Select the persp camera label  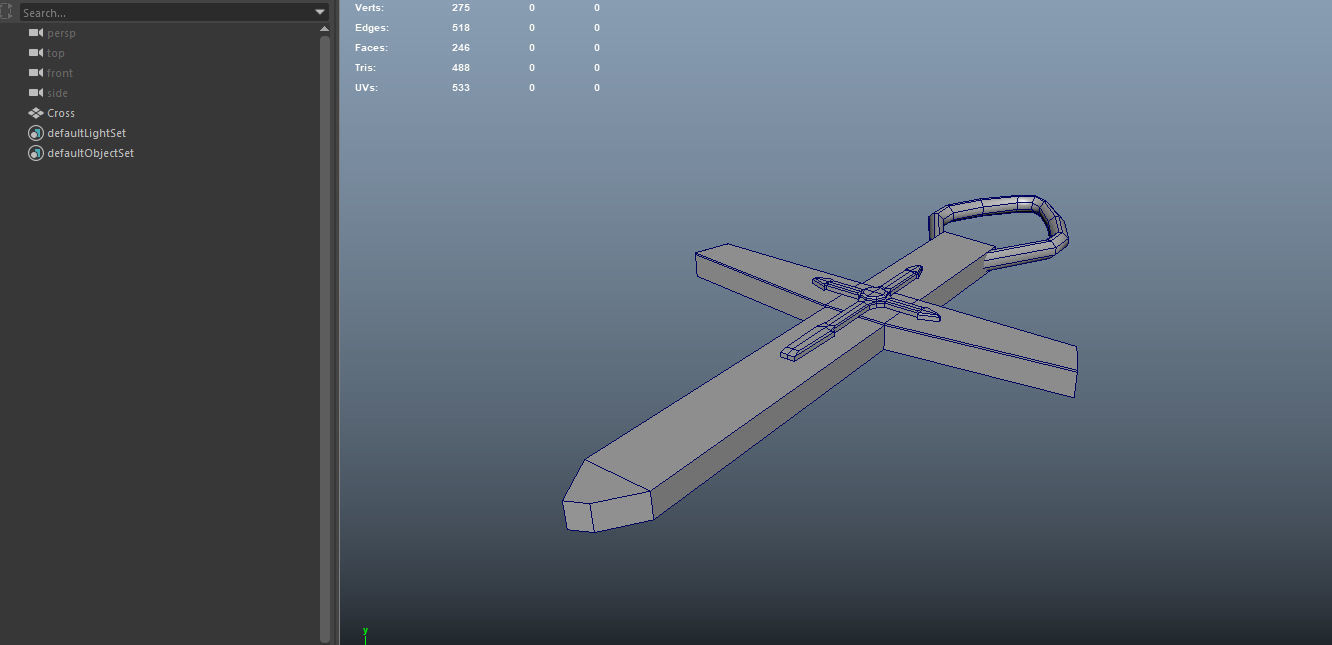tap(61, 33)
